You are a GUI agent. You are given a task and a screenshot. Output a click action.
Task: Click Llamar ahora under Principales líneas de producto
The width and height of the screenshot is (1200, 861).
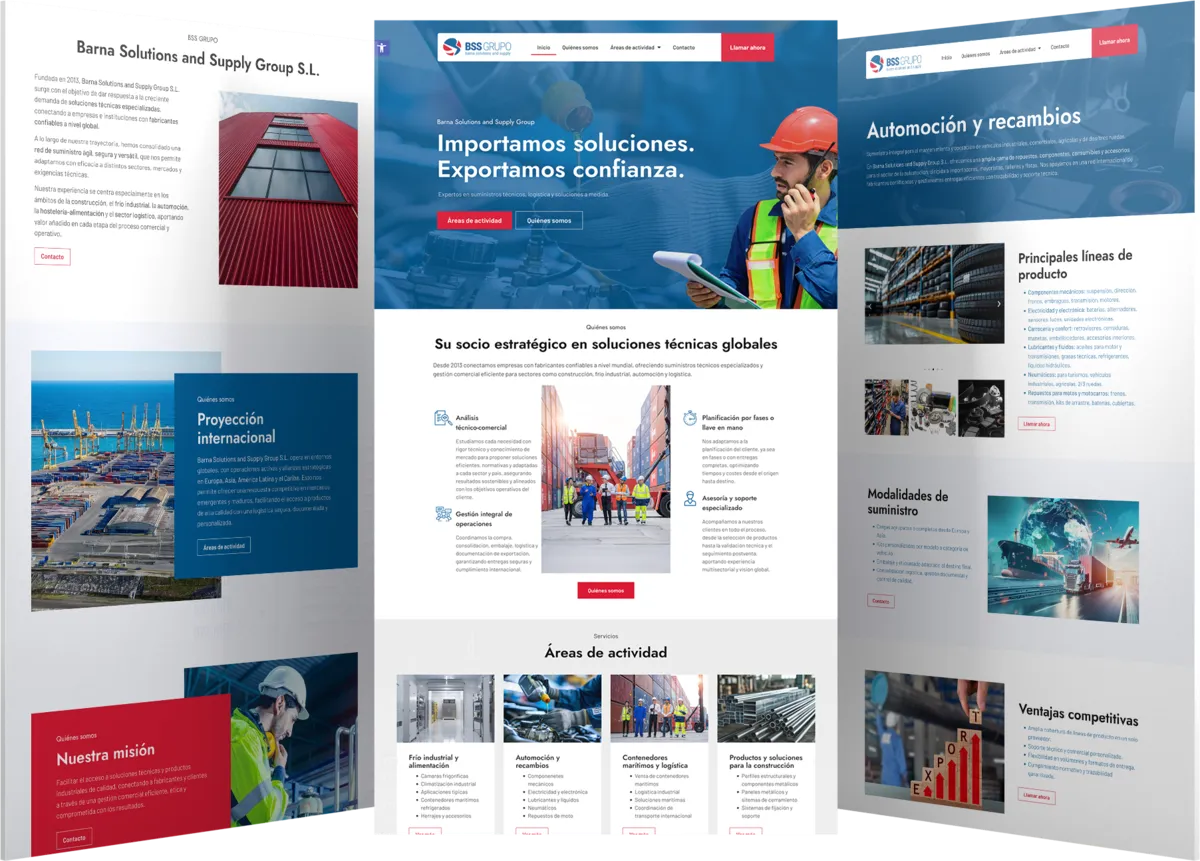[1036, 423]
